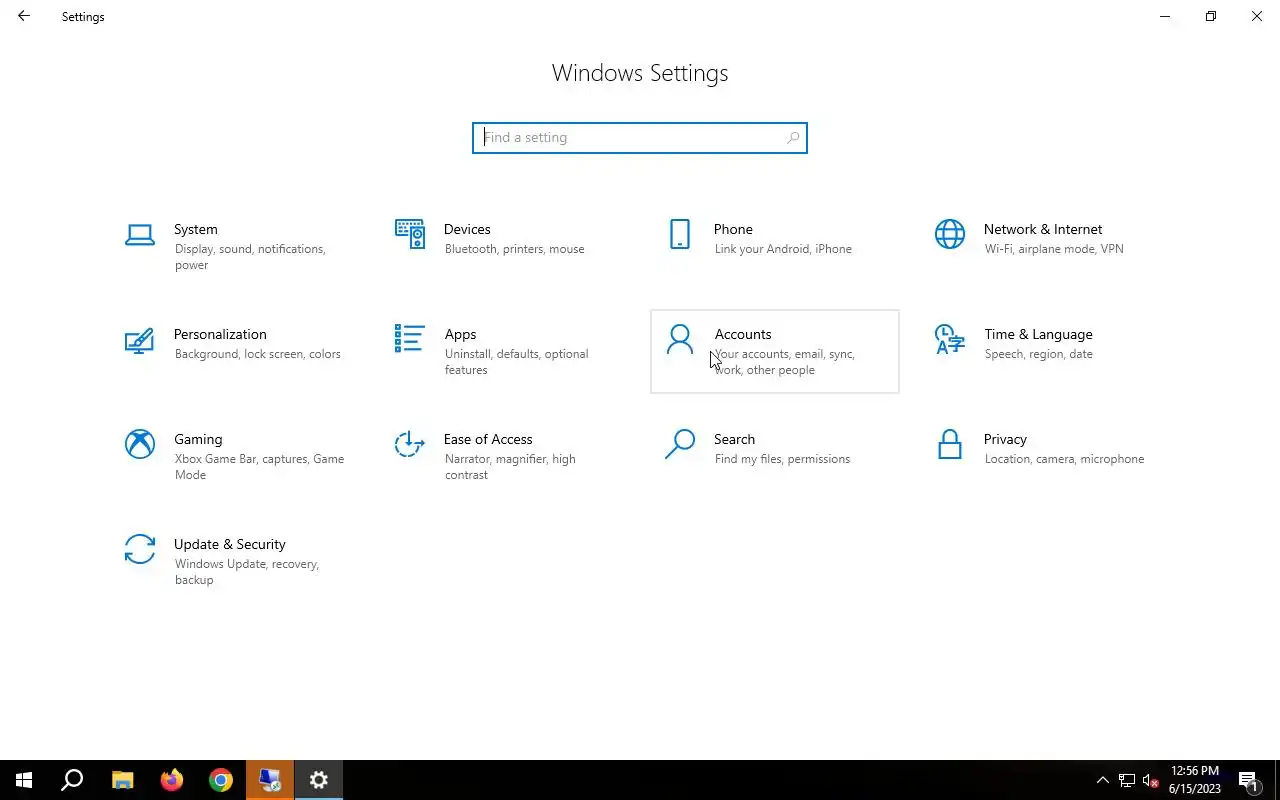Click "Location, camera, microphone" text
This screenshot has height=800, width=1280.
[x=1064, y=459]
